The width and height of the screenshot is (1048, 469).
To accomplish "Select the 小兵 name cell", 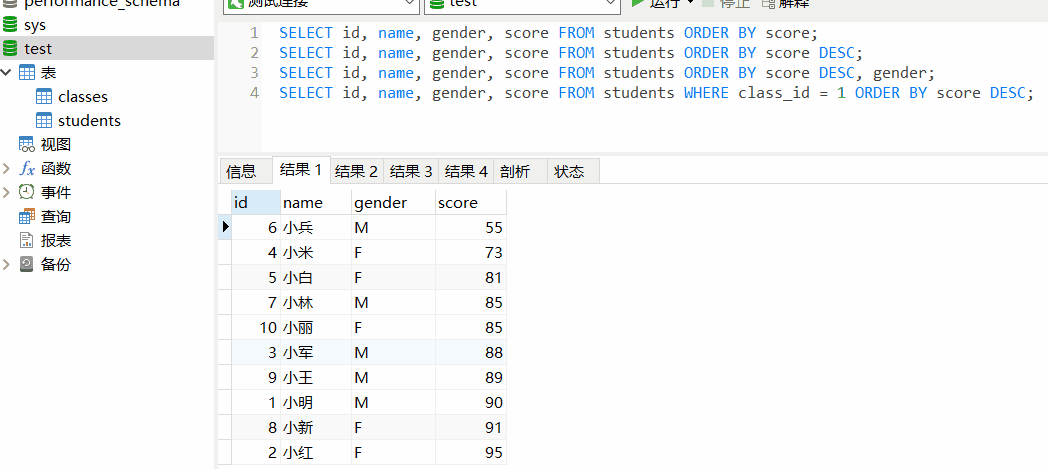I will (x=316, y=228).
